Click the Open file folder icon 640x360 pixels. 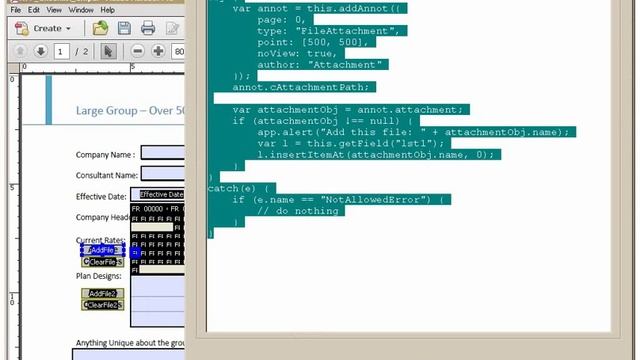coord(100,28)
